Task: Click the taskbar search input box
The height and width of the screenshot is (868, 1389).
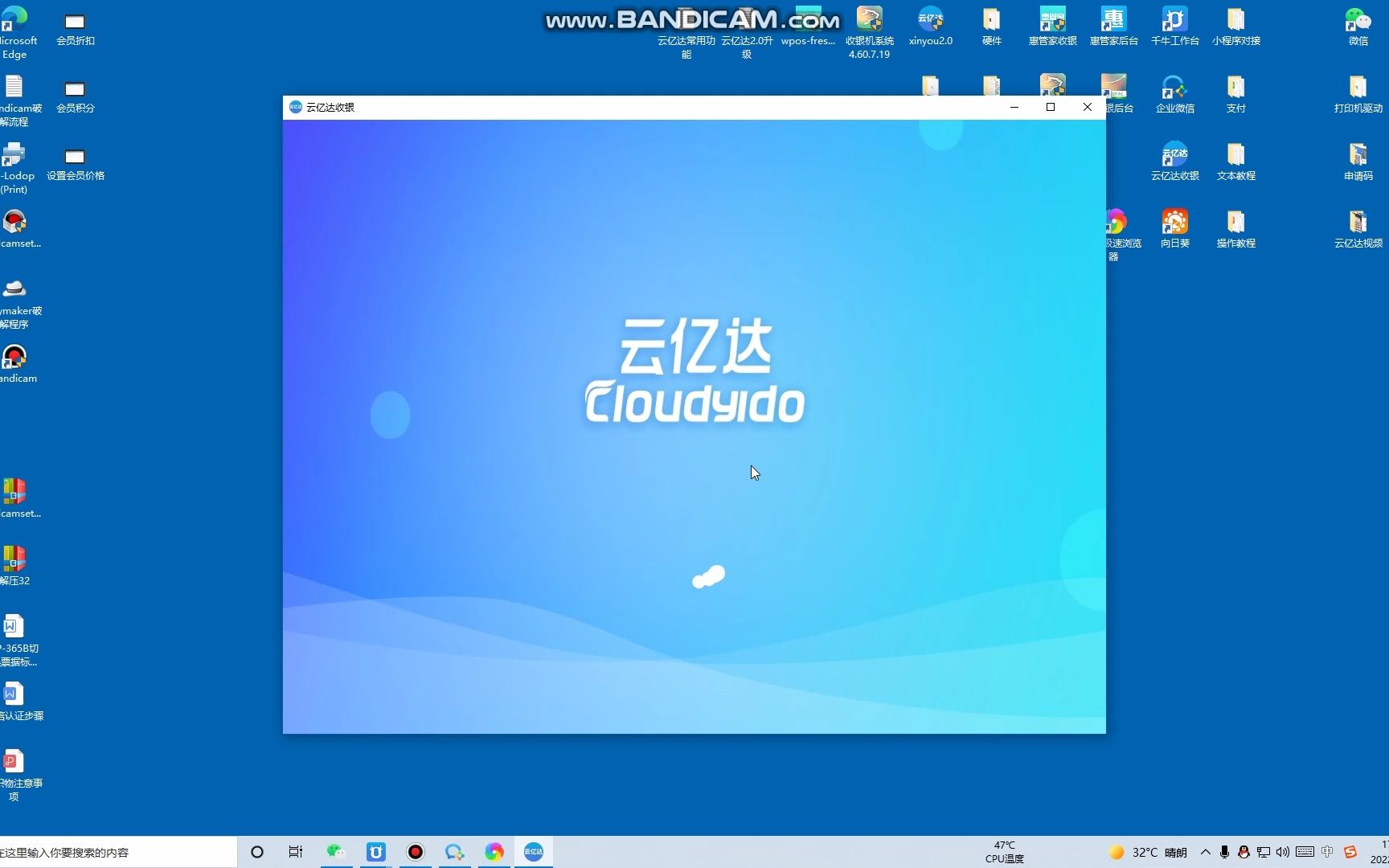Action: (x=118, y=852)
